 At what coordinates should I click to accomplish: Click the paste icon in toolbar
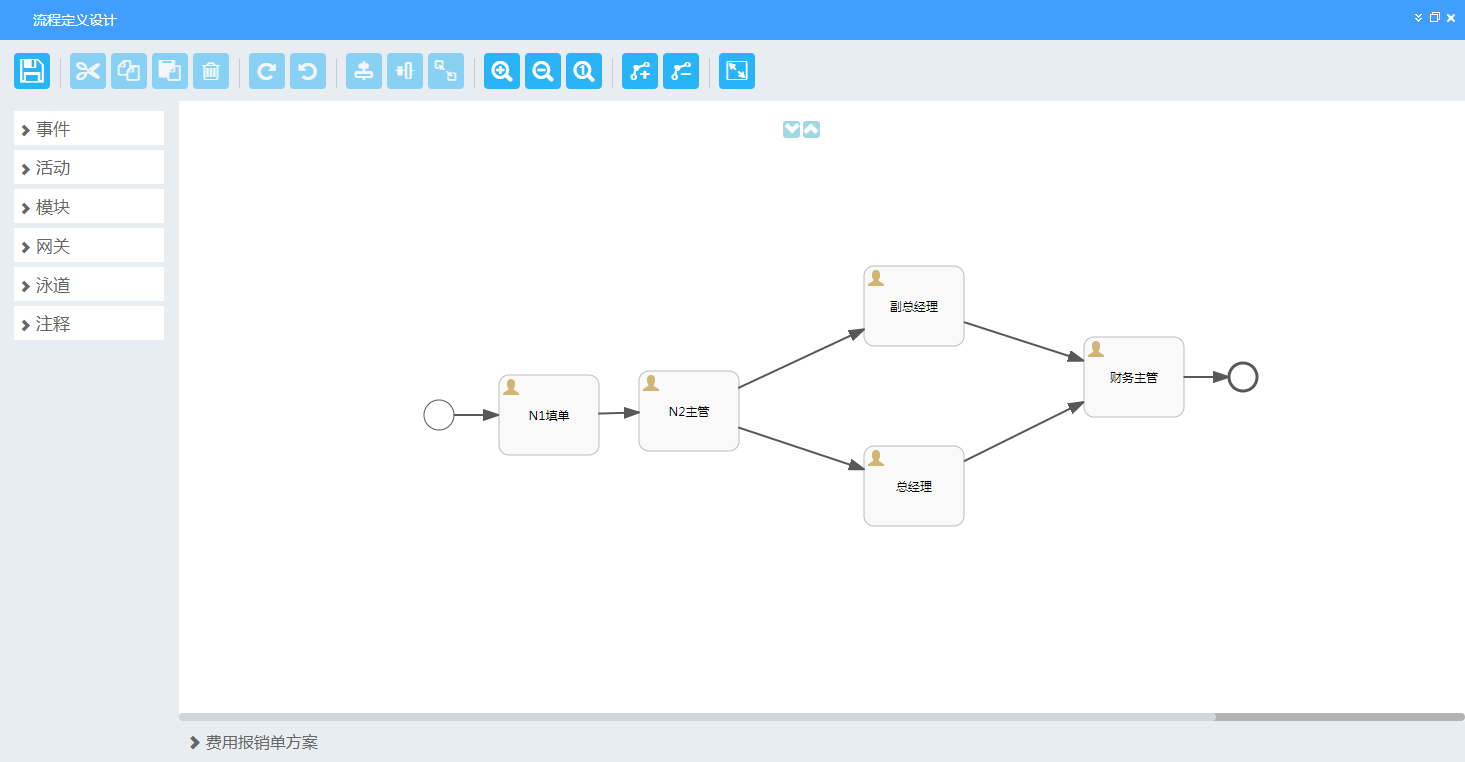170,71
